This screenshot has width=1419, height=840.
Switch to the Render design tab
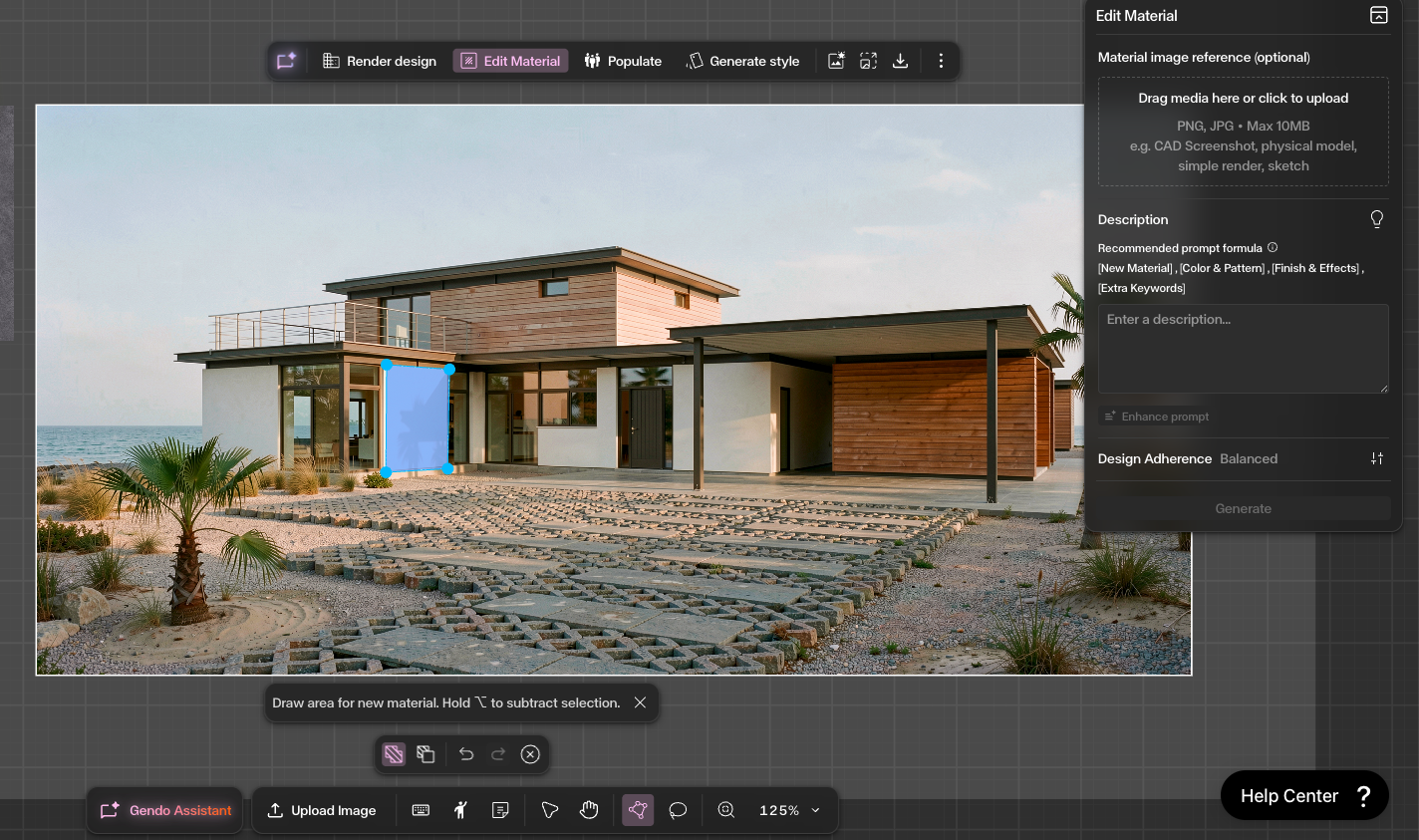379,60
